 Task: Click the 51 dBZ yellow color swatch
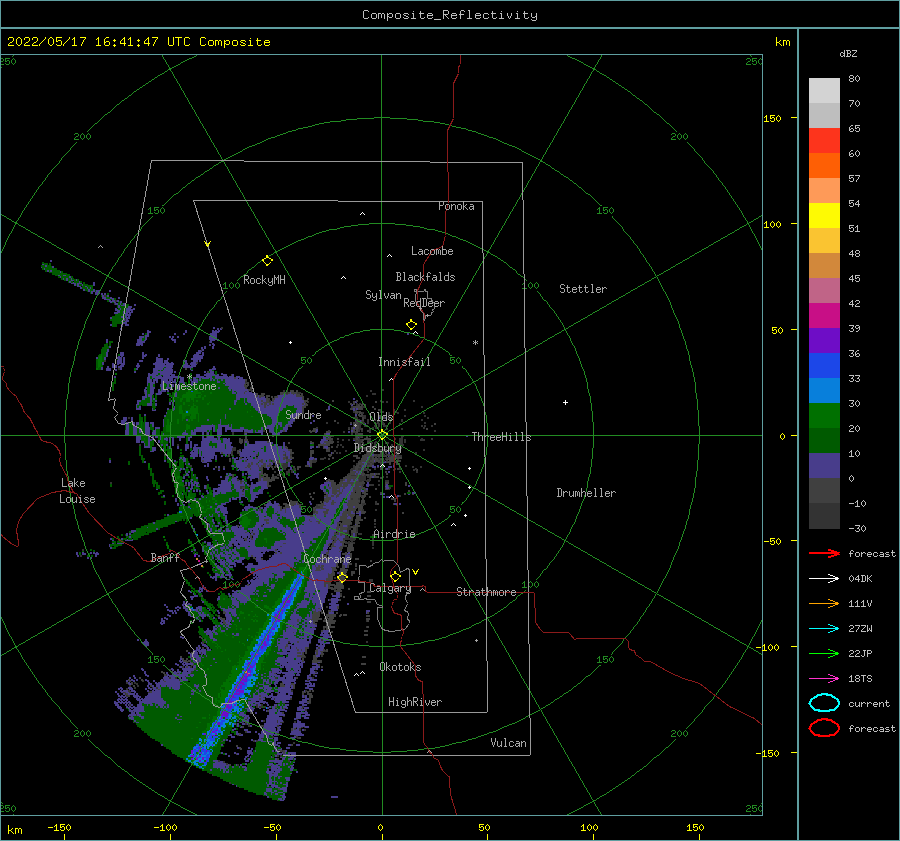coord(824,216)
